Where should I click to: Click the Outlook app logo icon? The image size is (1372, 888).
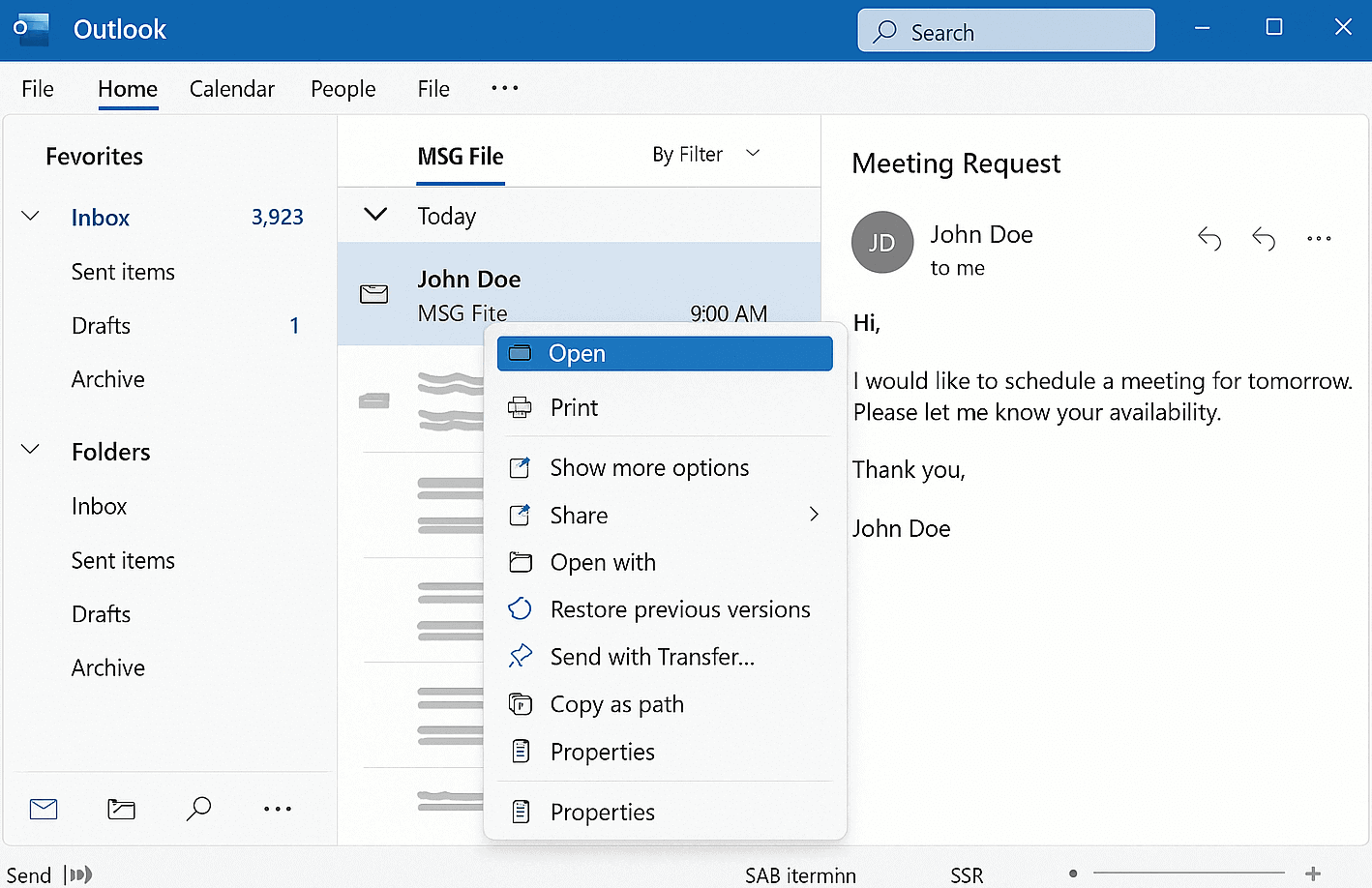31,29
